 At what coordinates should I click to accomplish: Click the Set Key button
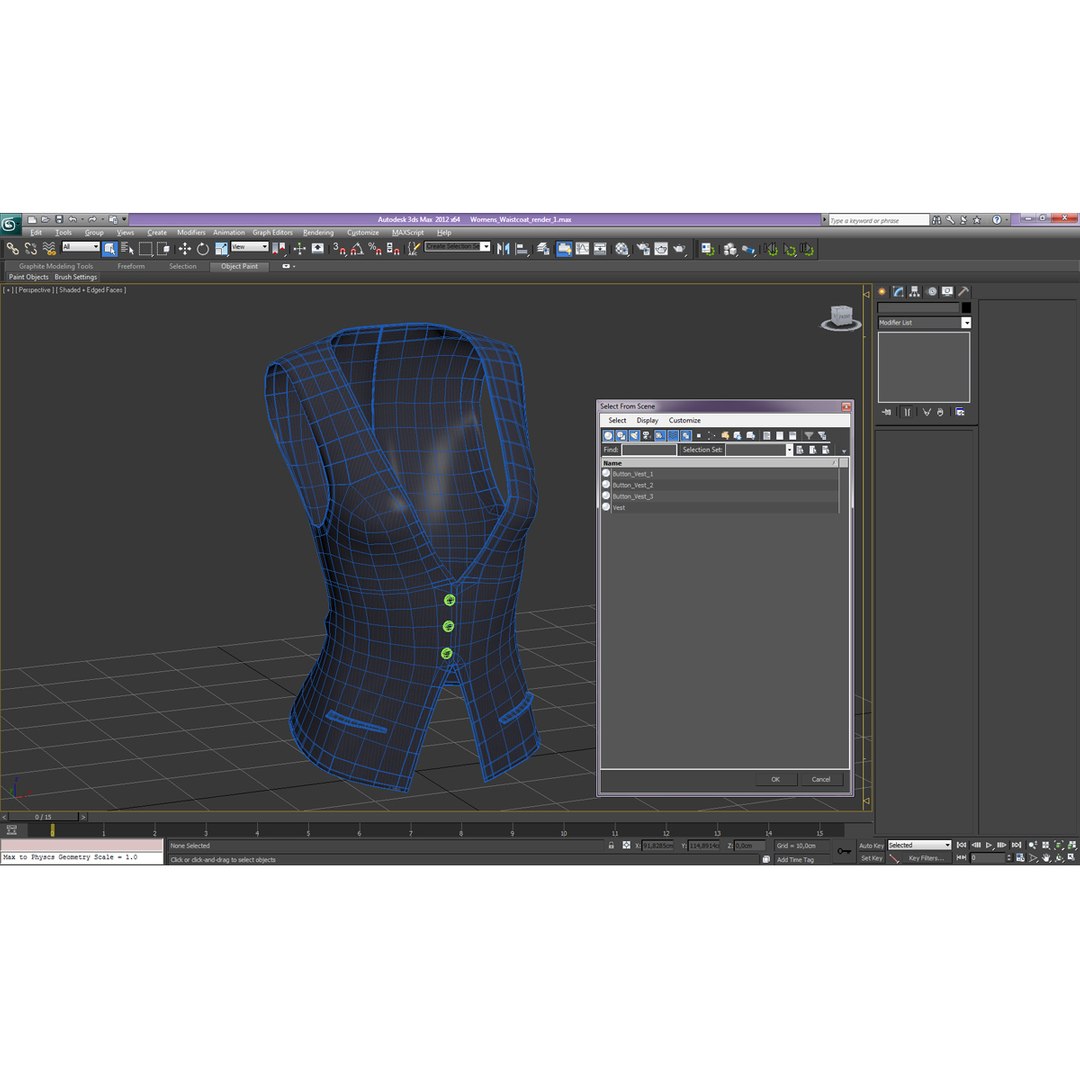click(x=871, y=858)
